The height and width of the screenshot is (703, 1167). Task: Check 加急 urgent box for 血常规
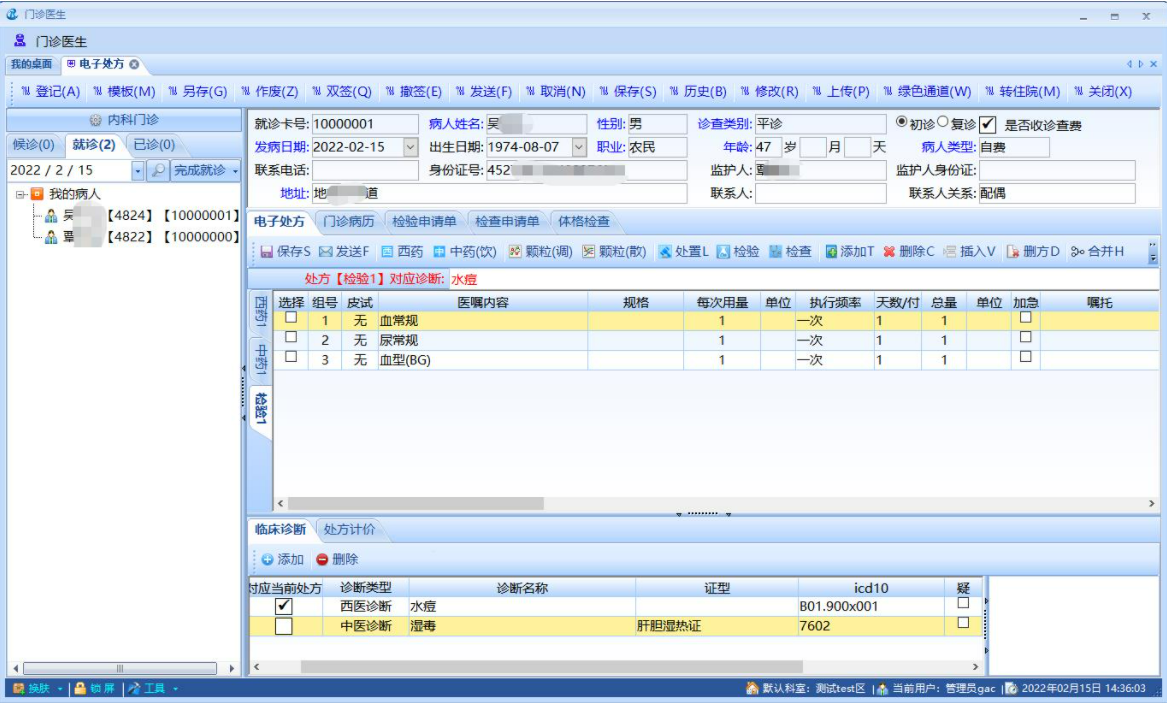(x=1026, y=318)
